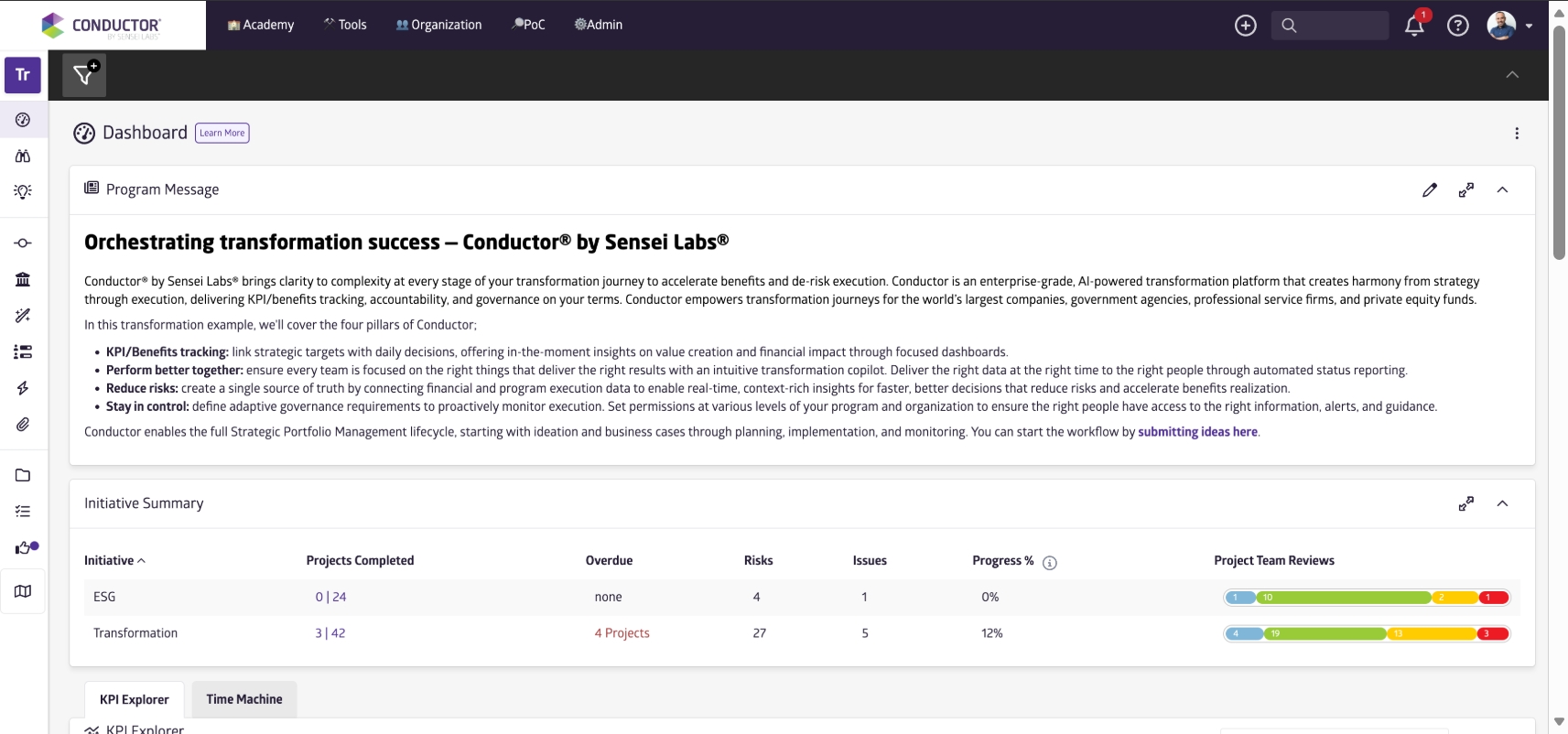The width and height of the screenshot is (1568, 734).
Task: Click the add filter funnel icon
Action: (84, 75)
